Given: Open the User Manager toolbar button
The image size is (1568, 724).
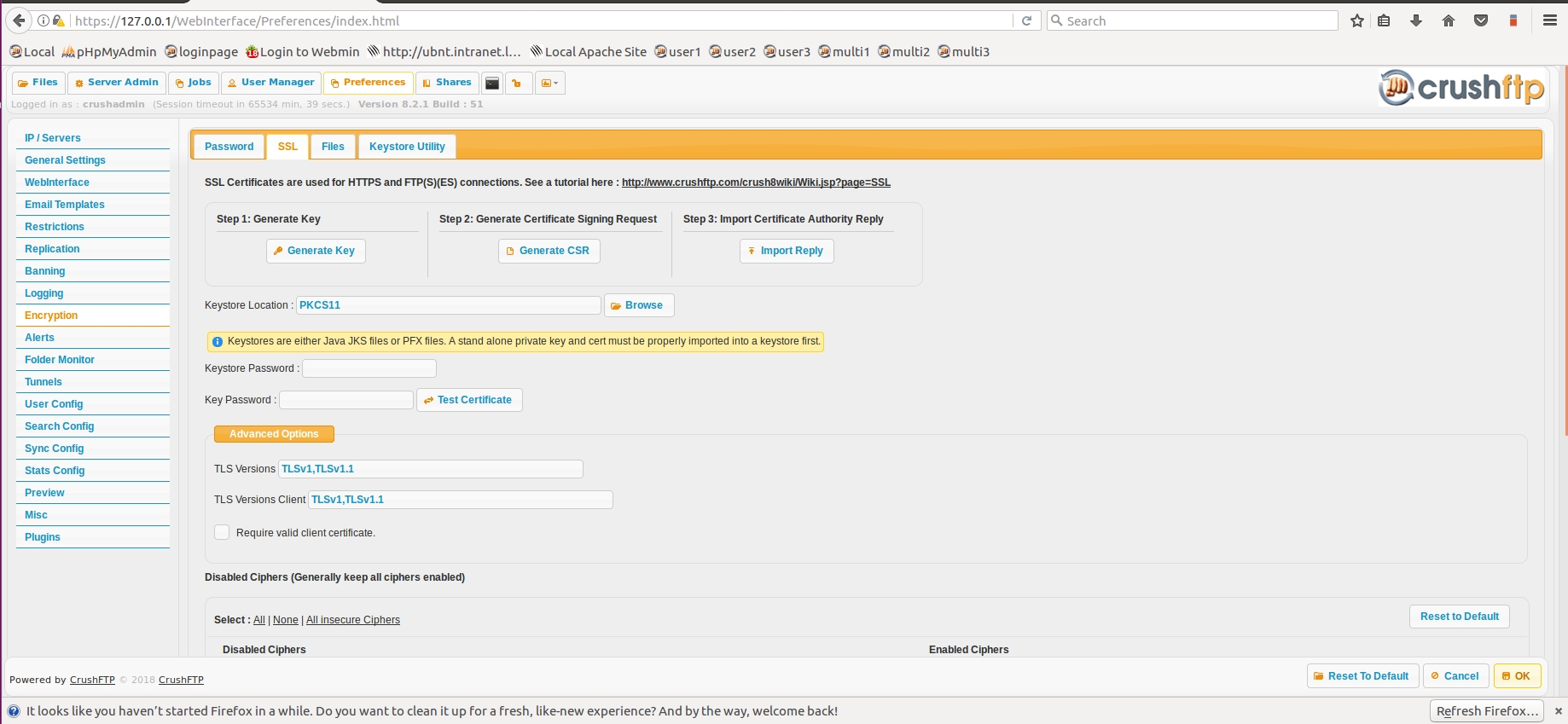Looking at the screenshot, I should [x=270, y=83].
